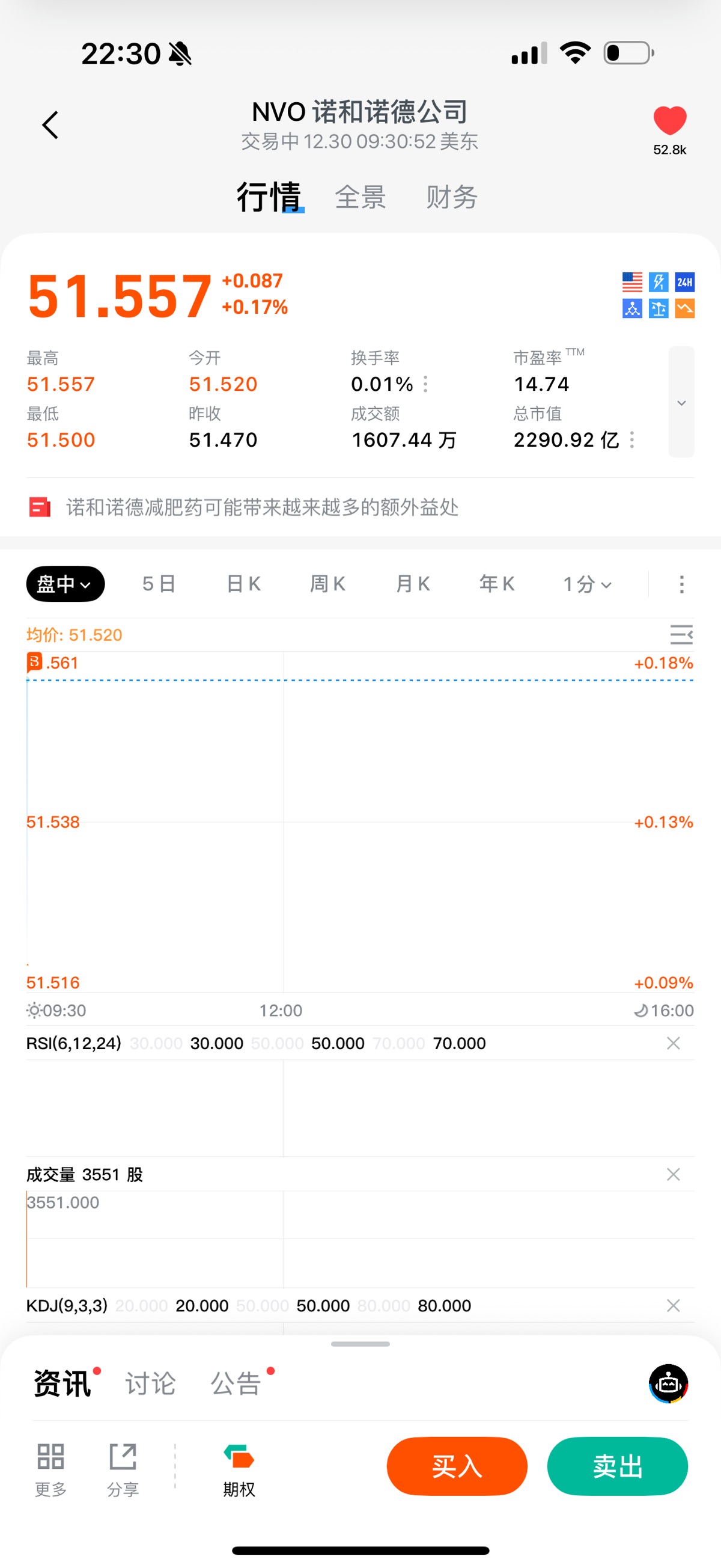Screen dimensions: 721x1568
Task: Tap the chart settings list icon
Action: 681,634
